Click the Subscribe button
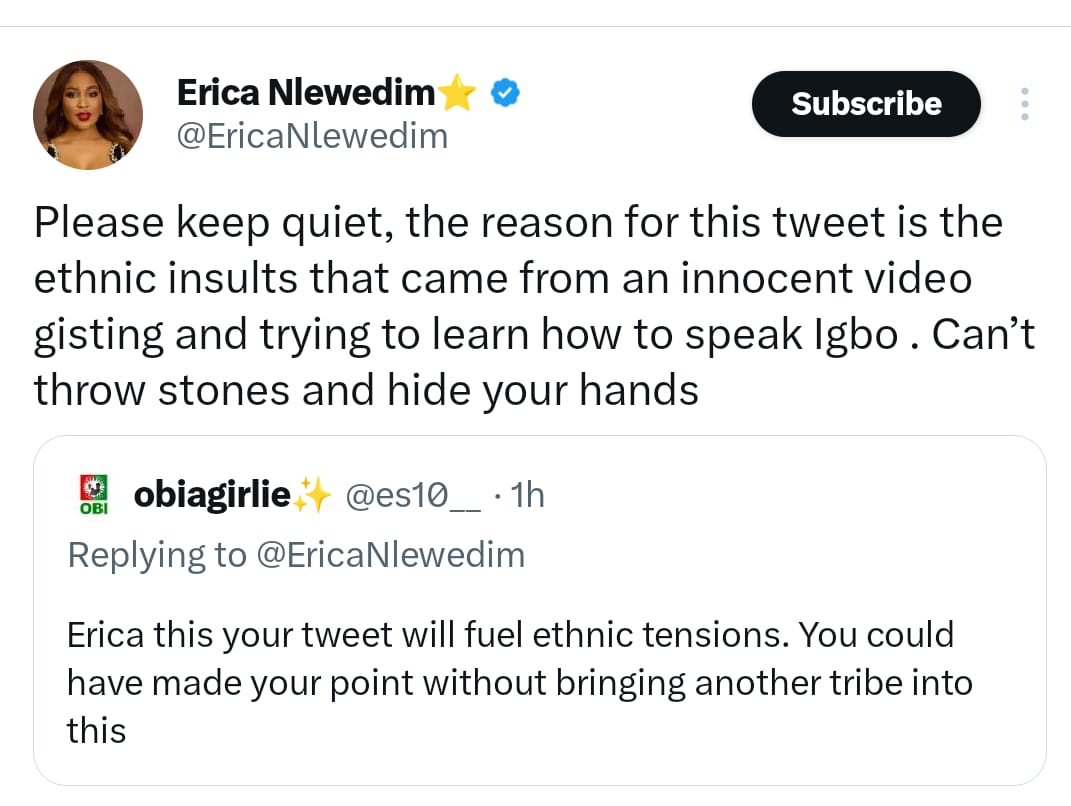Viewport: 1071px width, 806px height. tap(866, 104)
